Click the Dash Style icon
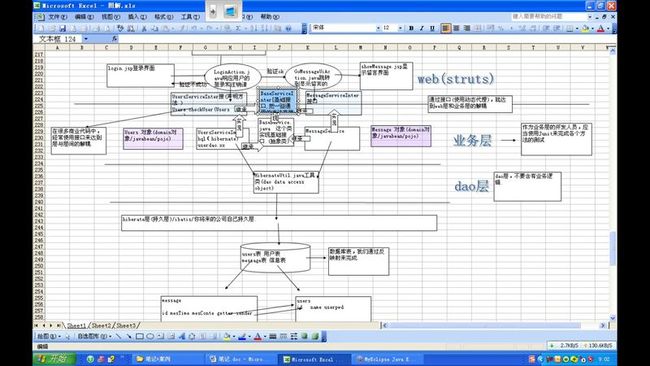Viewport: 650px width, 366px height. (284, 336)
